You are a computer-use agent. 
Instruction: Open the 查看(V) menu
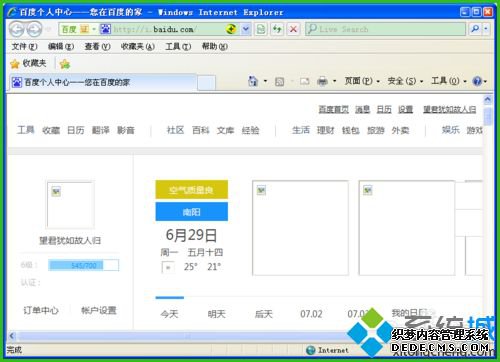pos(97,46)
